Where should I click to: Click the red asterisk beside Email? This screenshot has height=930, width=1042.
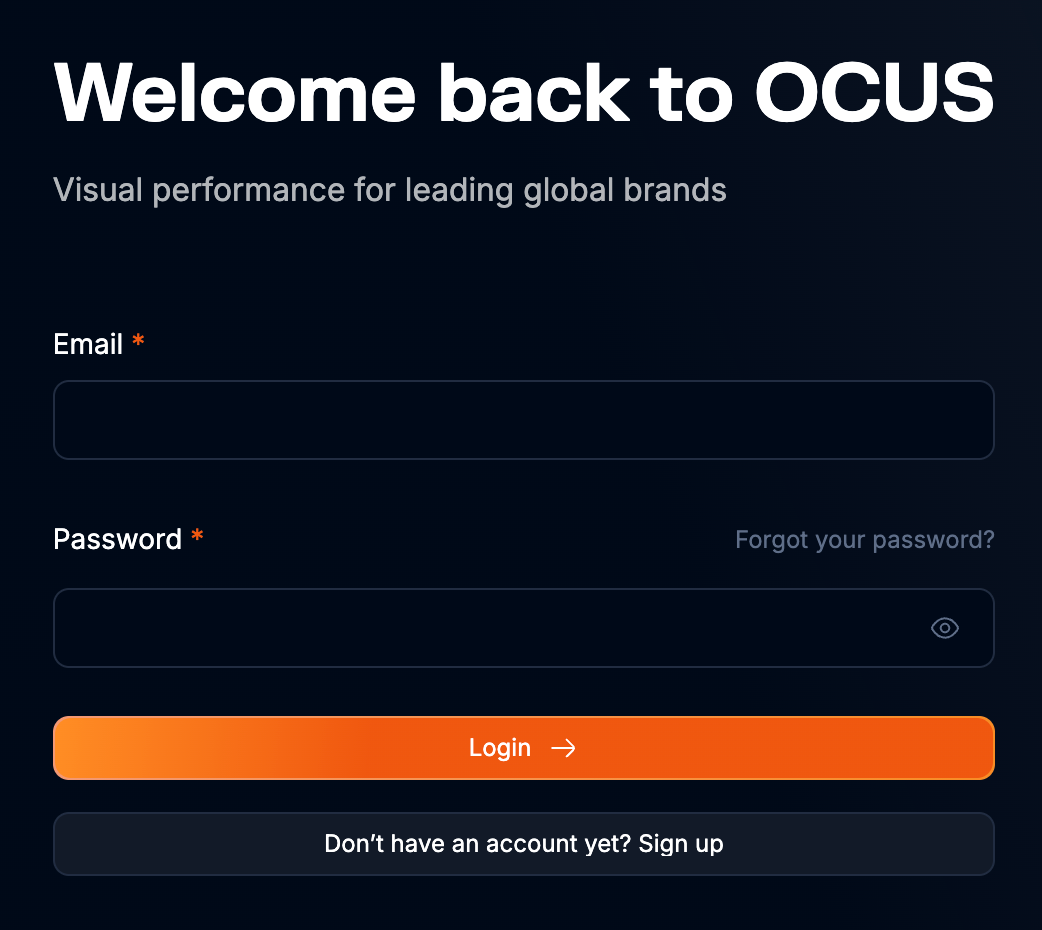[138, 343]
